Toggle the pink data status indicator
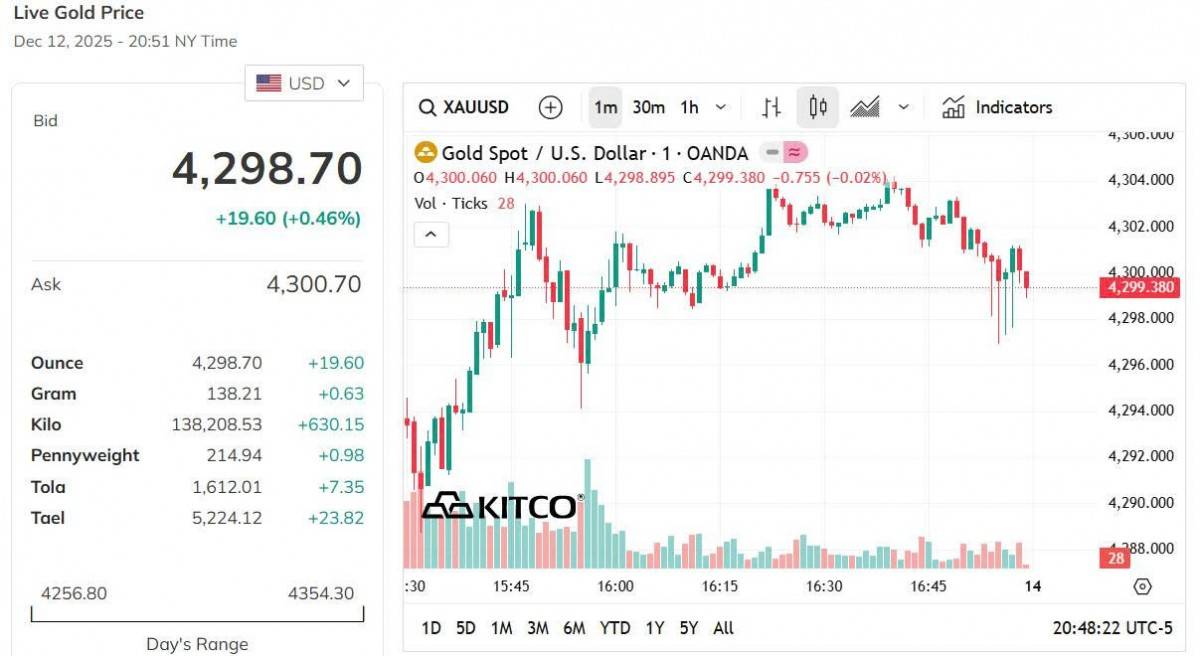 [795, 153]
